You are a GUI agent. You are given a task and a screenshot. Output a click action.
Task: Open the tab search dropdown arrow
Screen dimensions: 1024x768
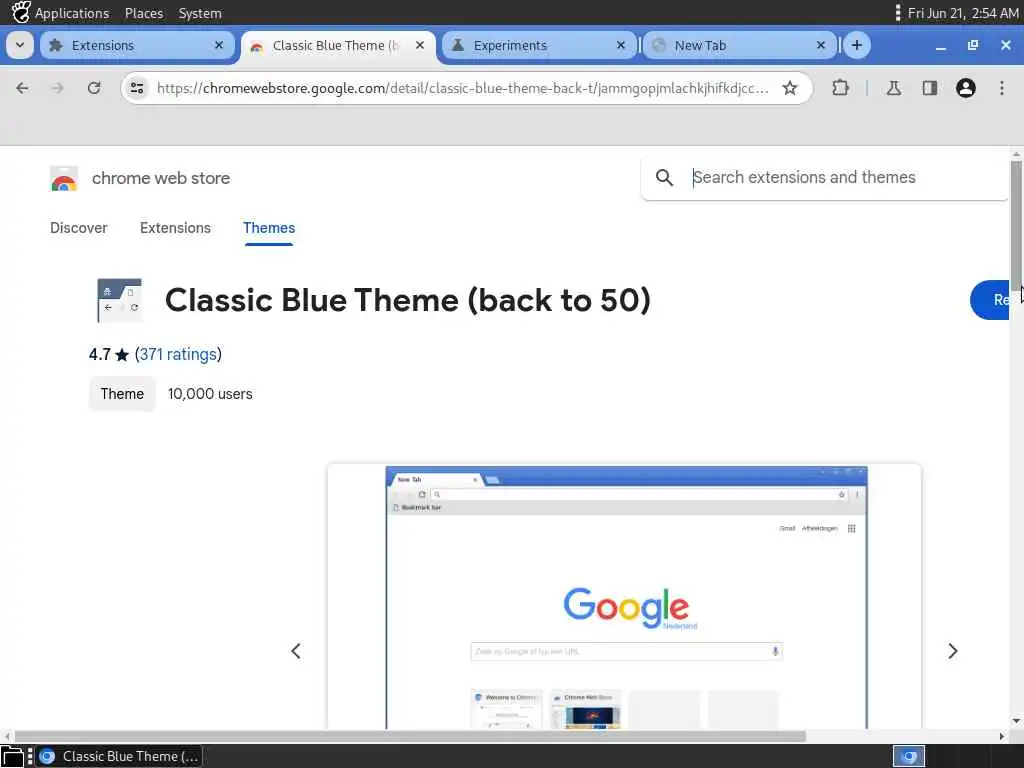(20, 45)
